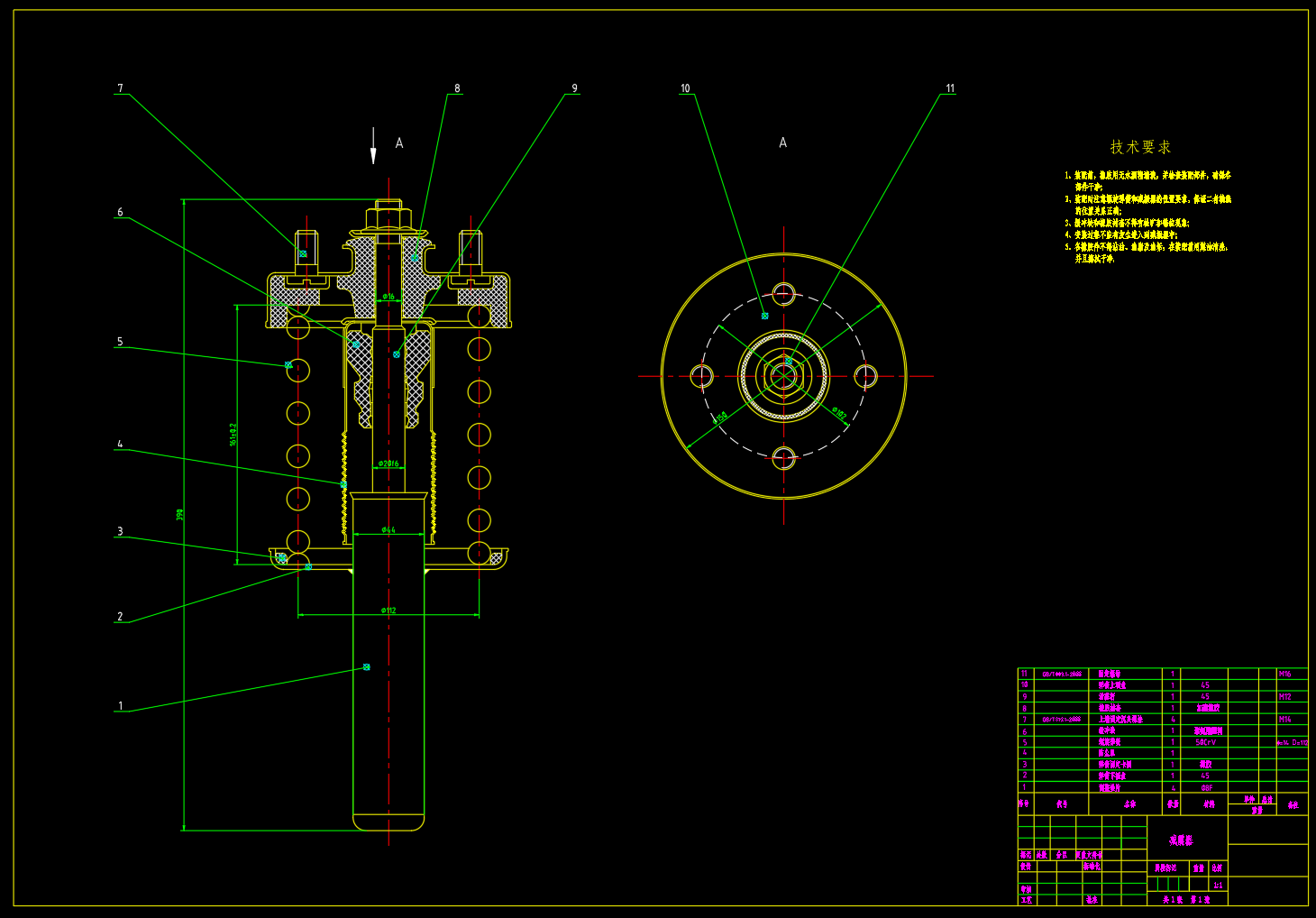Select the callout label 11

click(950, 88)
